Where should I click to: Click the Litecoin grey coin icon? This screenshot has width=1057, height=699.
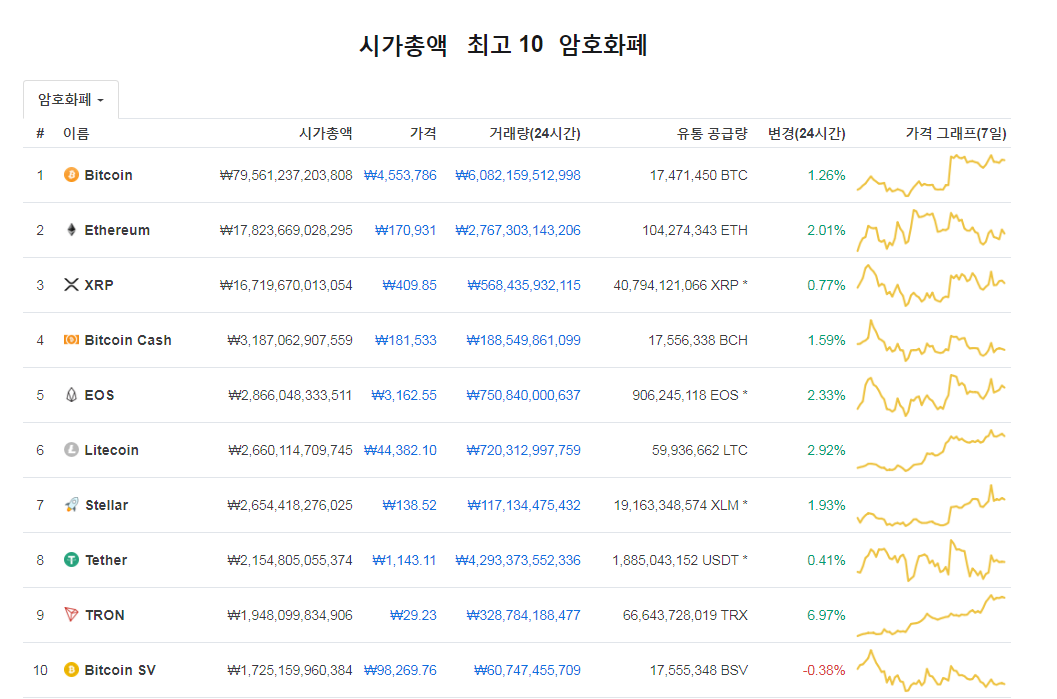[71, 450]
